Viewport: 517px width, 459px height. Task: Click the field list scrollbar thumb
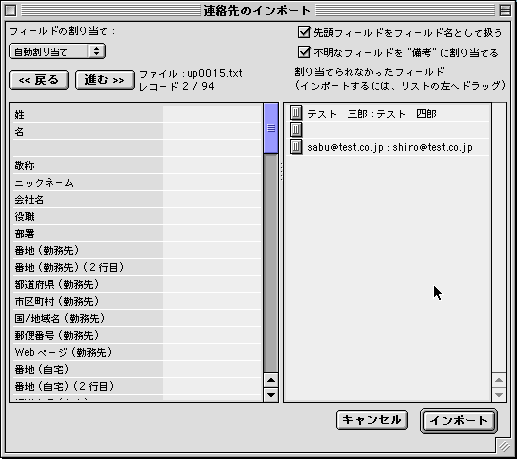tap(271, 128)
